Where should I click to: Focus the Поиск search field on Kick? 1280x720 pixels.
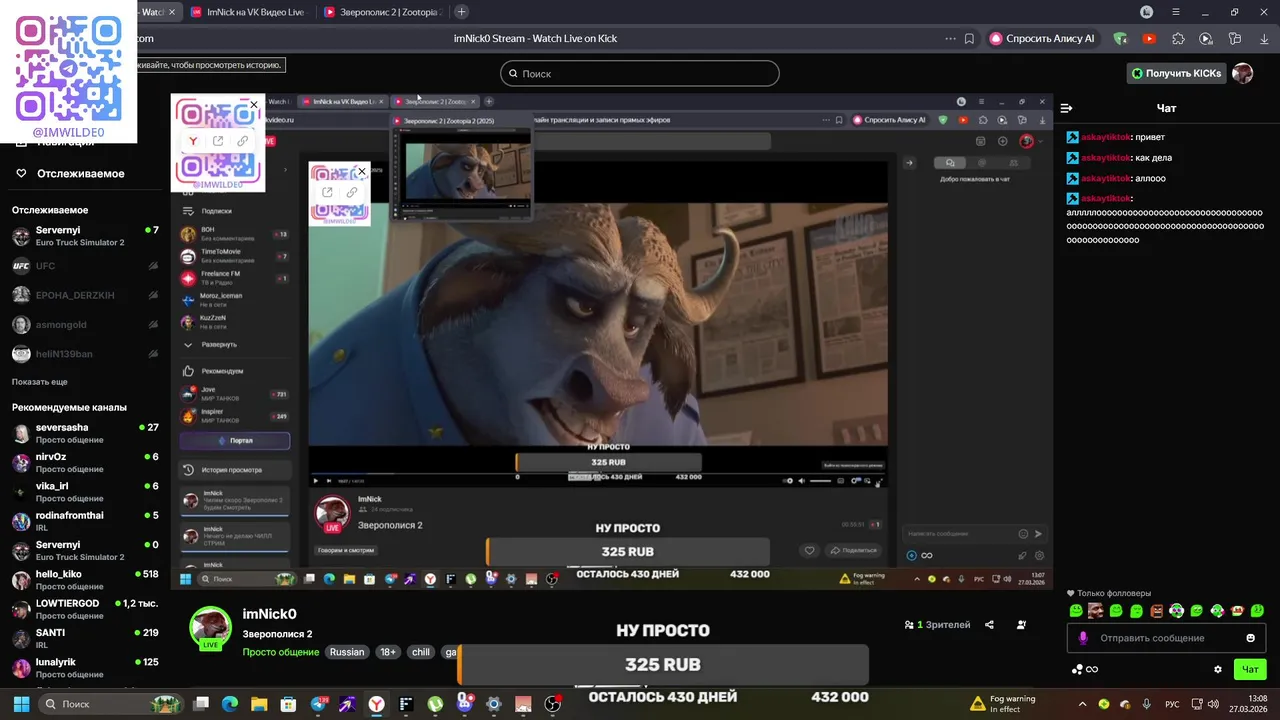click(640, 73)
